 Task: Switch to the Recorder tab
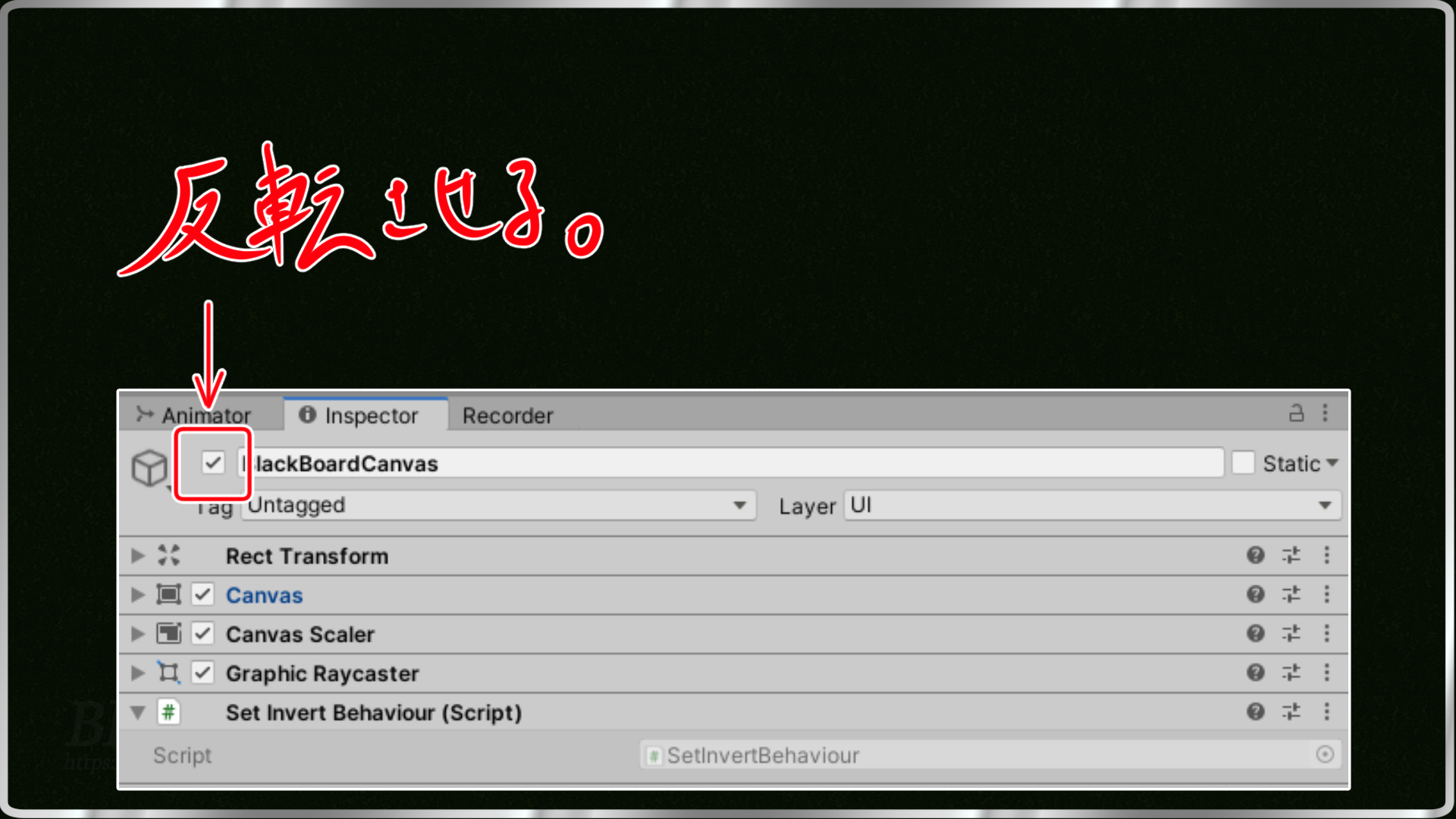point(508,415)
